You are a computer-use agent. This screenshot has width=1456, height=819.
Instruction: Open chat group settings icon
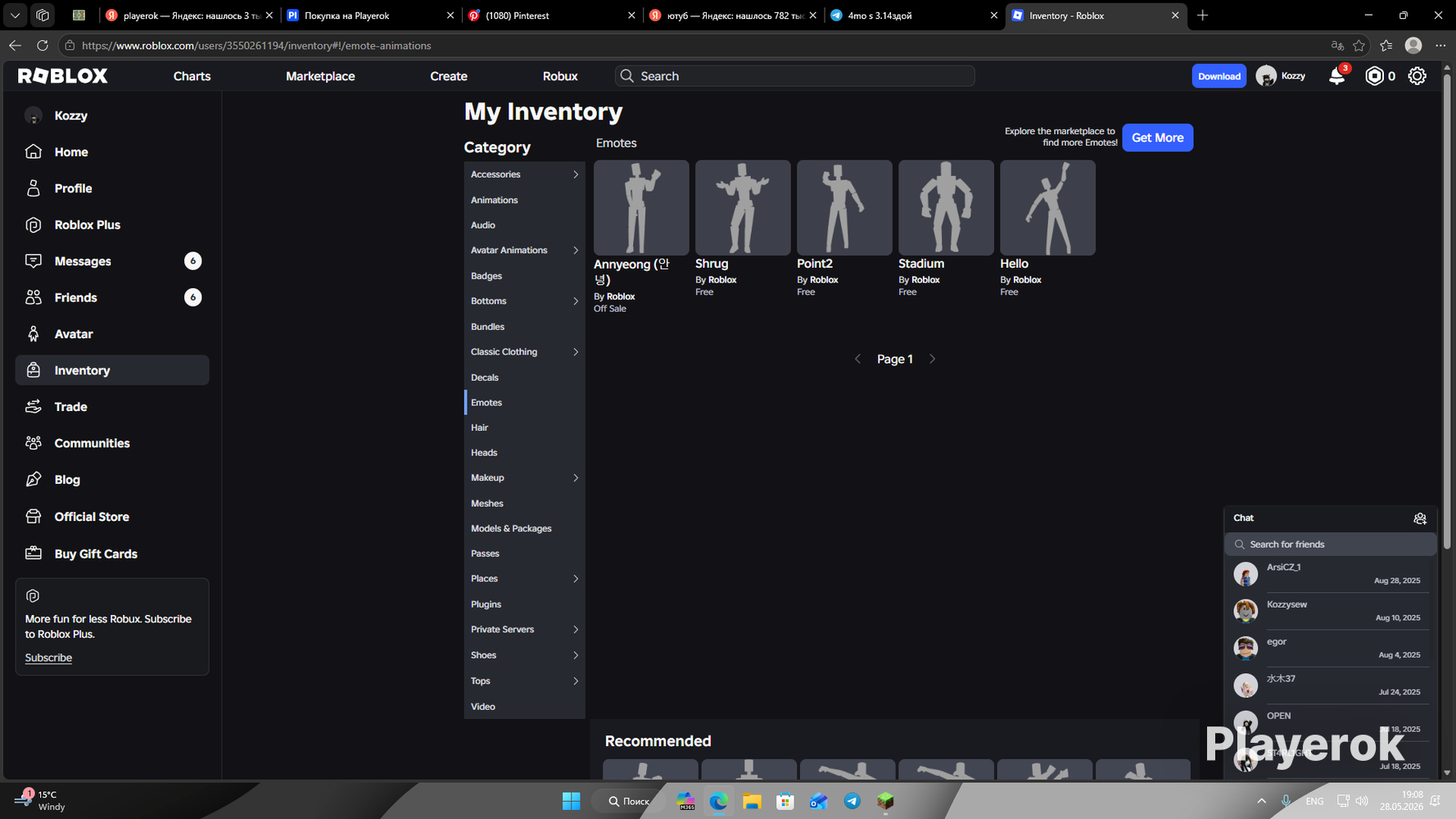click(x=1420, y=518)
